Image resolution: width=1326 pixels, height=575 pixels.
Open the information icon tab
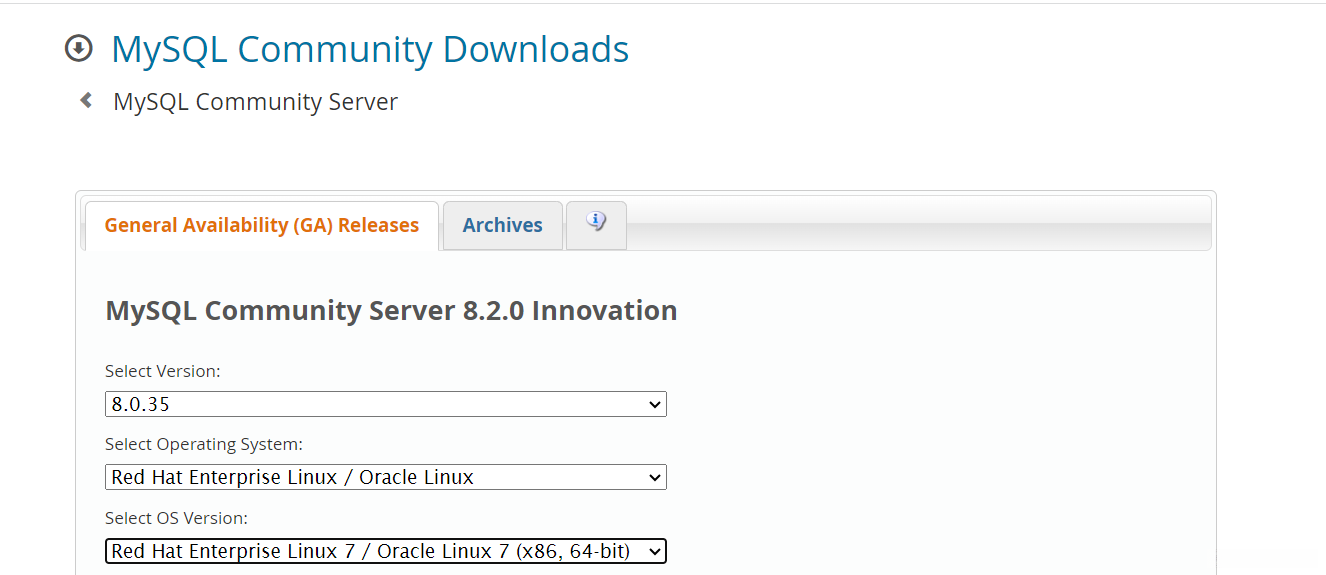pyautogui.click(x=596, y=225)
